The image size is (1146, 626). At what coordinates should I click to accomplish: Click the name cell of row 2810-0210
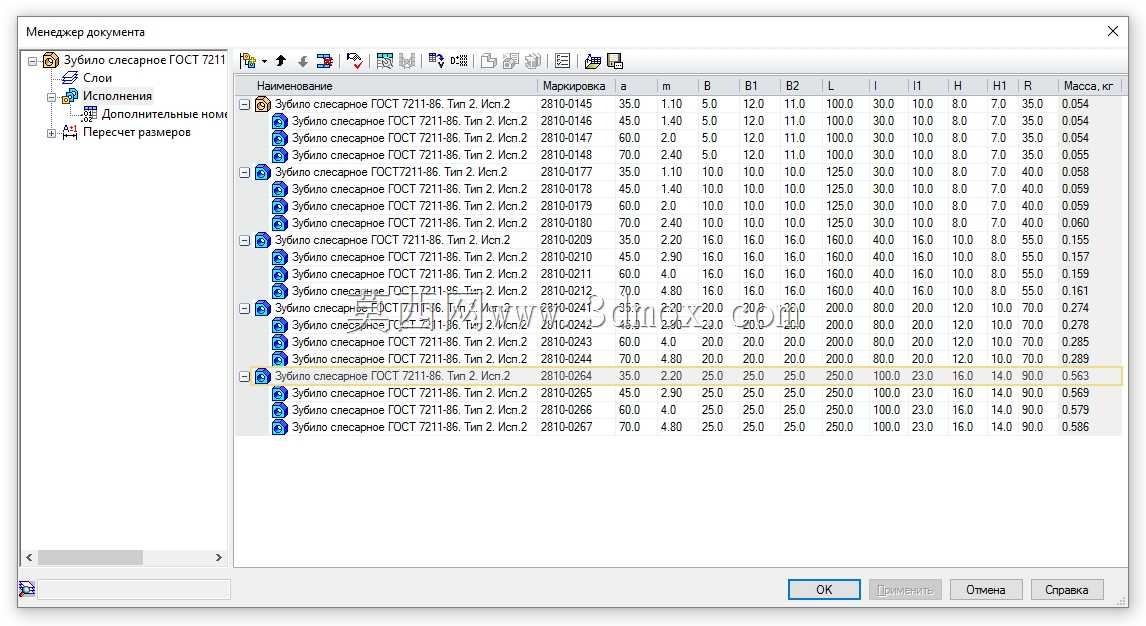[x=409, y=257]
